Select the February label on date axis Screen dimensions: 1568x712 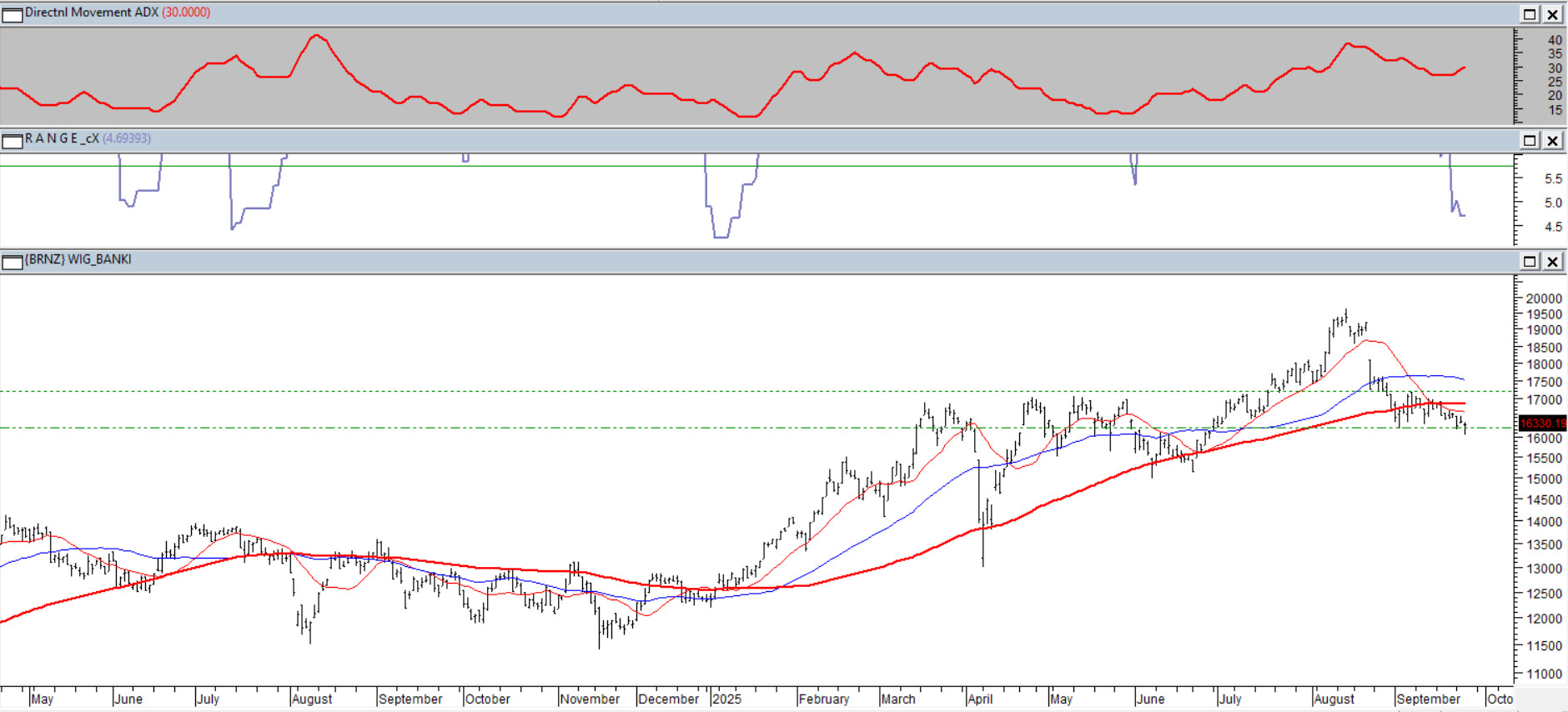point(823,699)
